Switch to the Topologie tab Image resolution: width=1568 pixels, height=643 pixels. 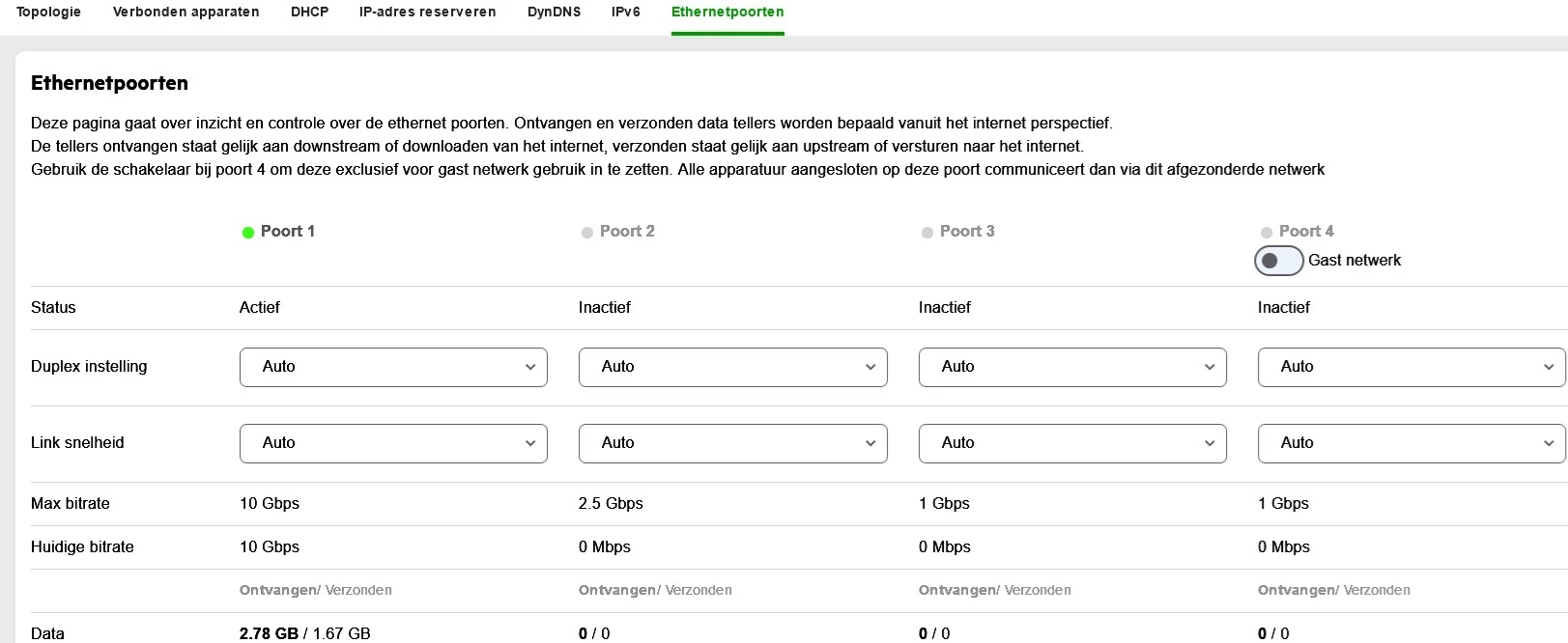(48, 13)
